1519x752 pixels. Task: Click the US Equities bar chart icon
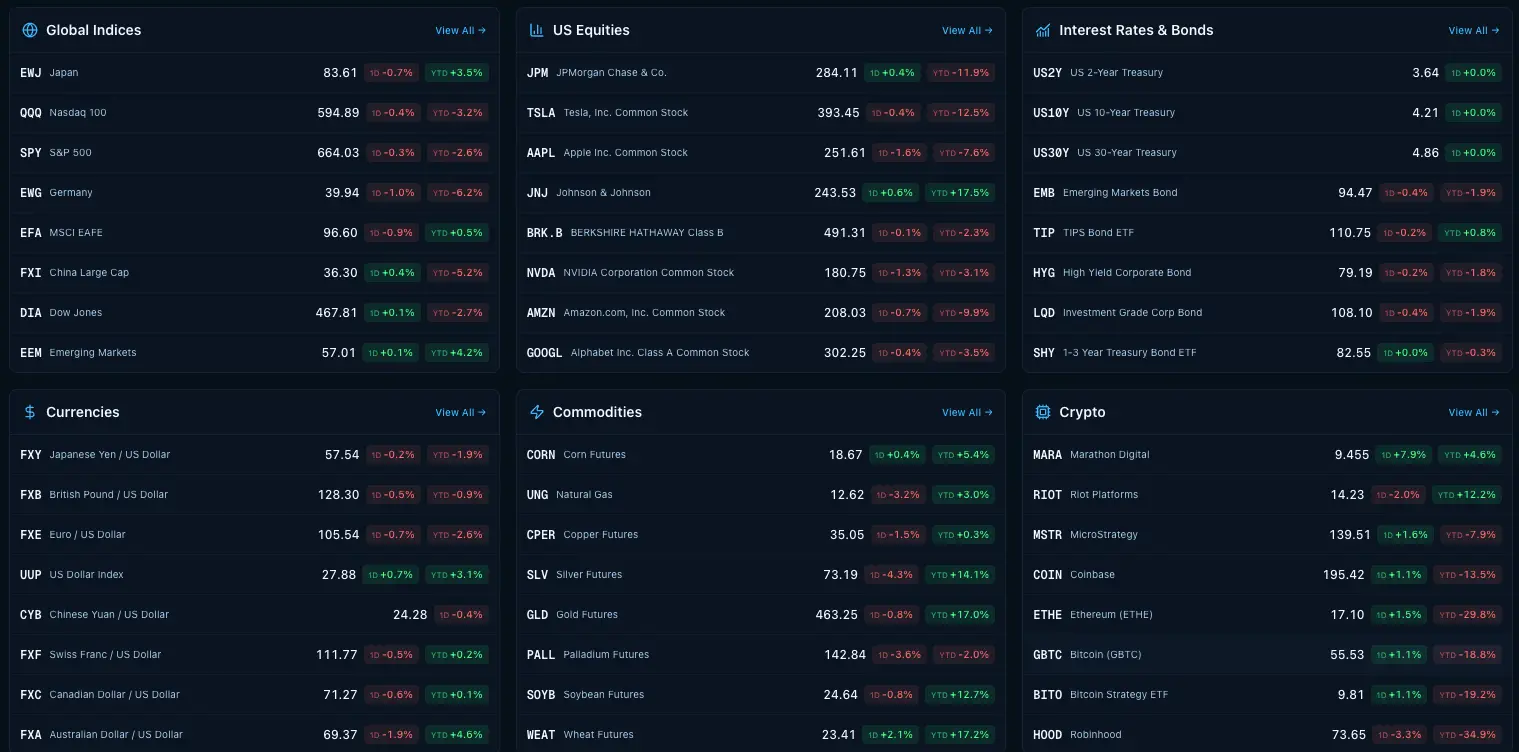click(x=537, y=30)
